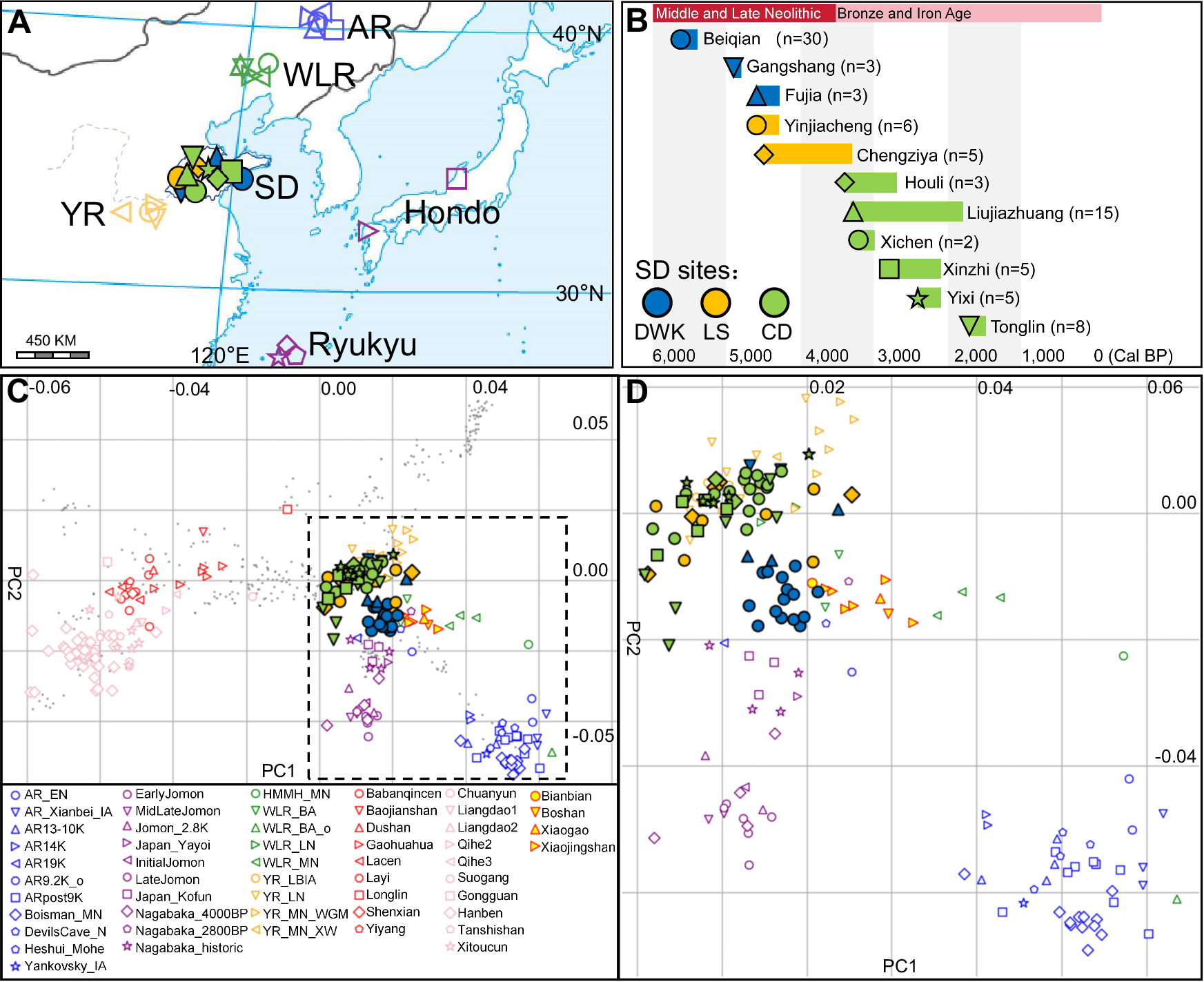Click the SD label on the map
Image resolution: width=1204 pixels, height=982 pixels.
click(277, 188)
